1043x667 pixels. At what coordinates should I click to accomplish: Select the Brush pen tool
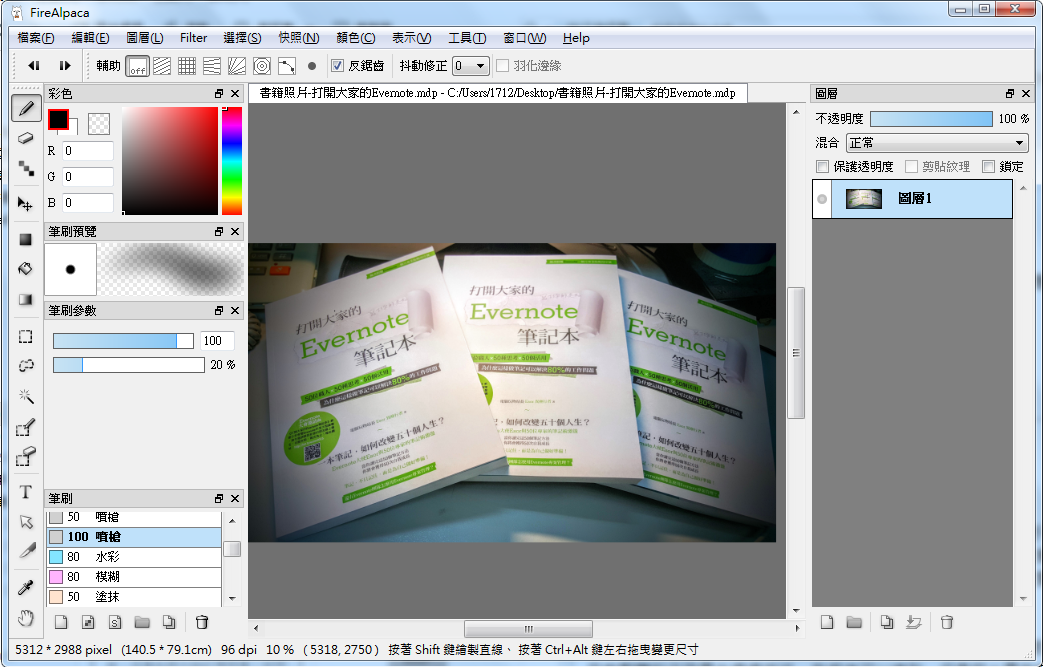tap(26, 108)
